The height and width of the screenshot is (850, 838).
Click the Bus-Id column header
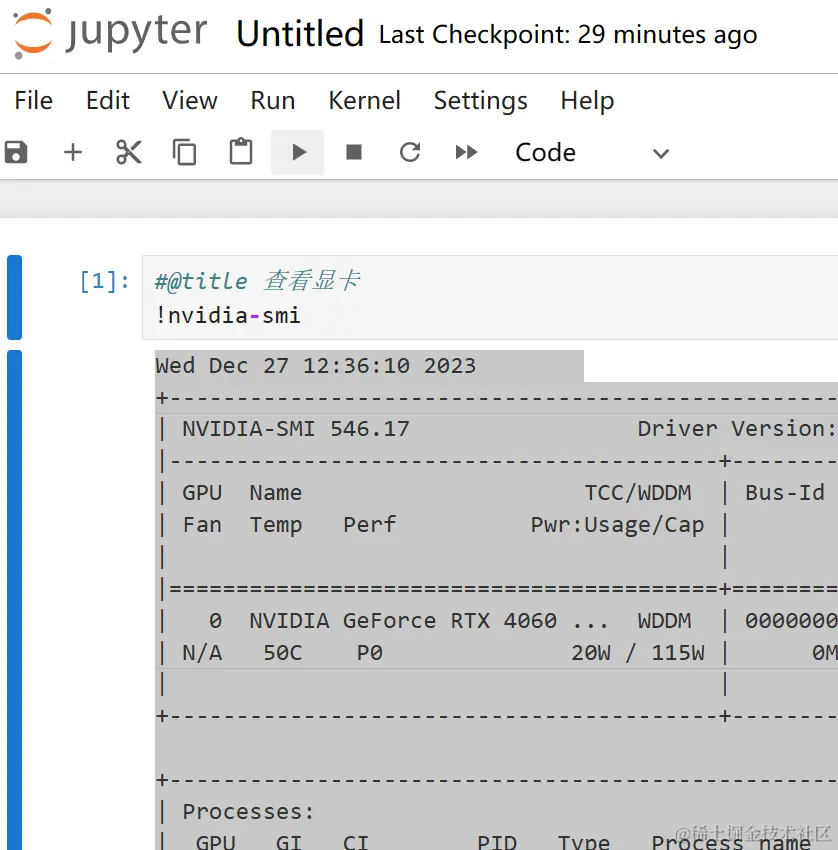pos(785,493)
